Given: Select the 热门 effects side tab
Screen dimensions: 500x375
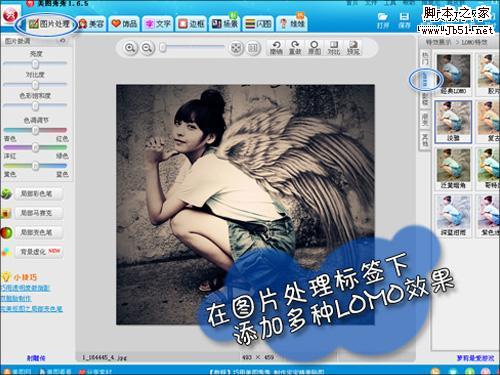Looking at the screenshot, I should pos(425,58).
